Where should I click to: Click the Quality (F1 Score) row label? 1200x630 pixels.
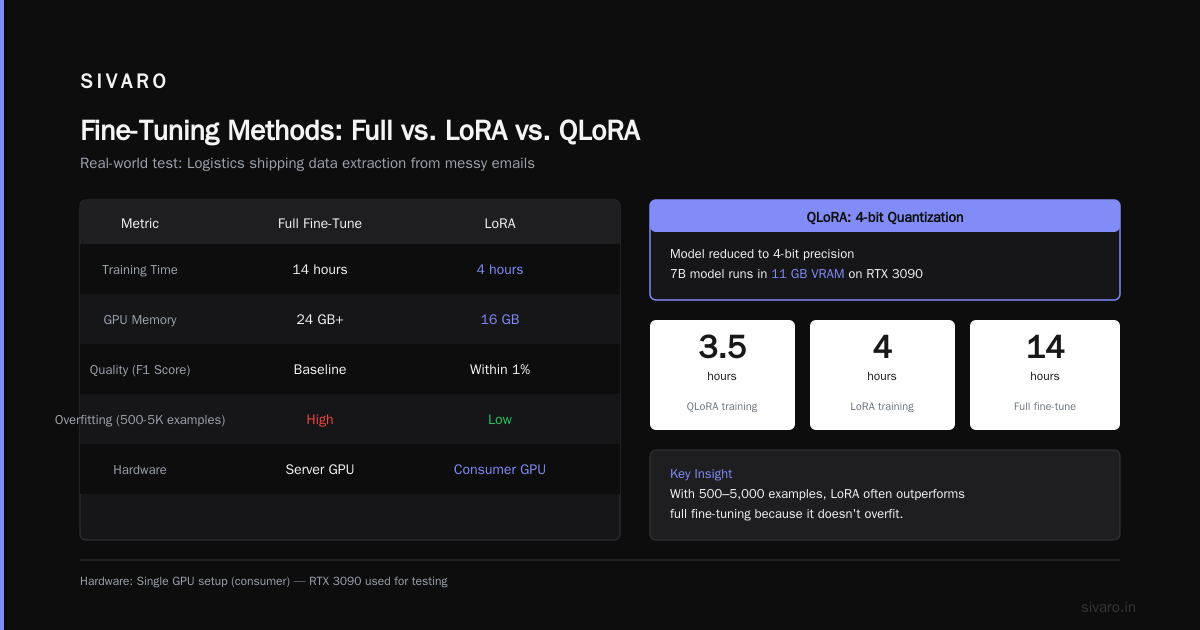(140, 370)
